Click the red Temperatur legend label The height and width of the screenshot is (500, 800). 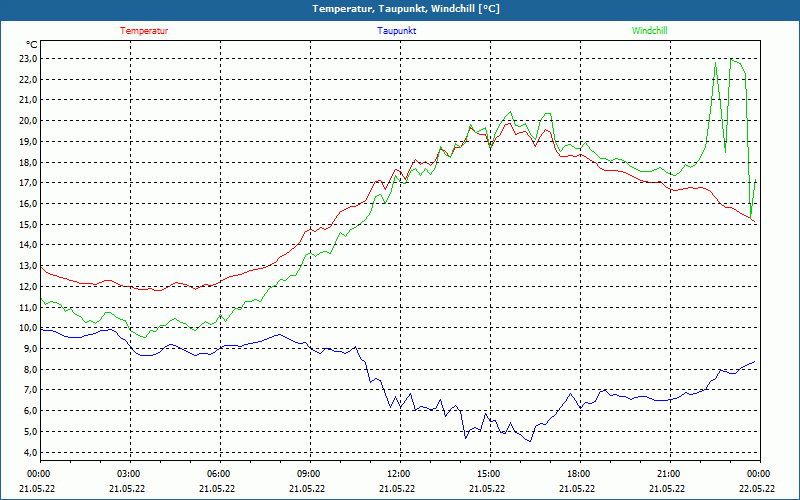[144, 31]
